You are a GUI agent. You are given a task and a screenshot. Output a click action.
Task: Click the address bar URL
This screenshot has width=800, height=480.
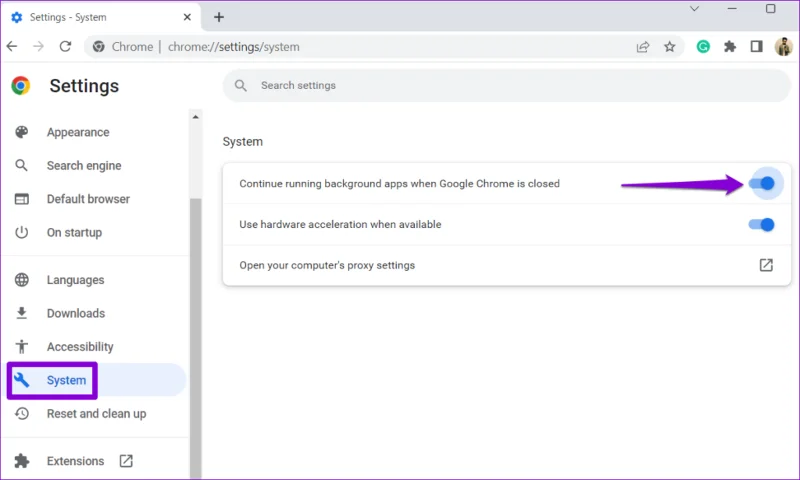pyautogui.click(x=234, y=47)
